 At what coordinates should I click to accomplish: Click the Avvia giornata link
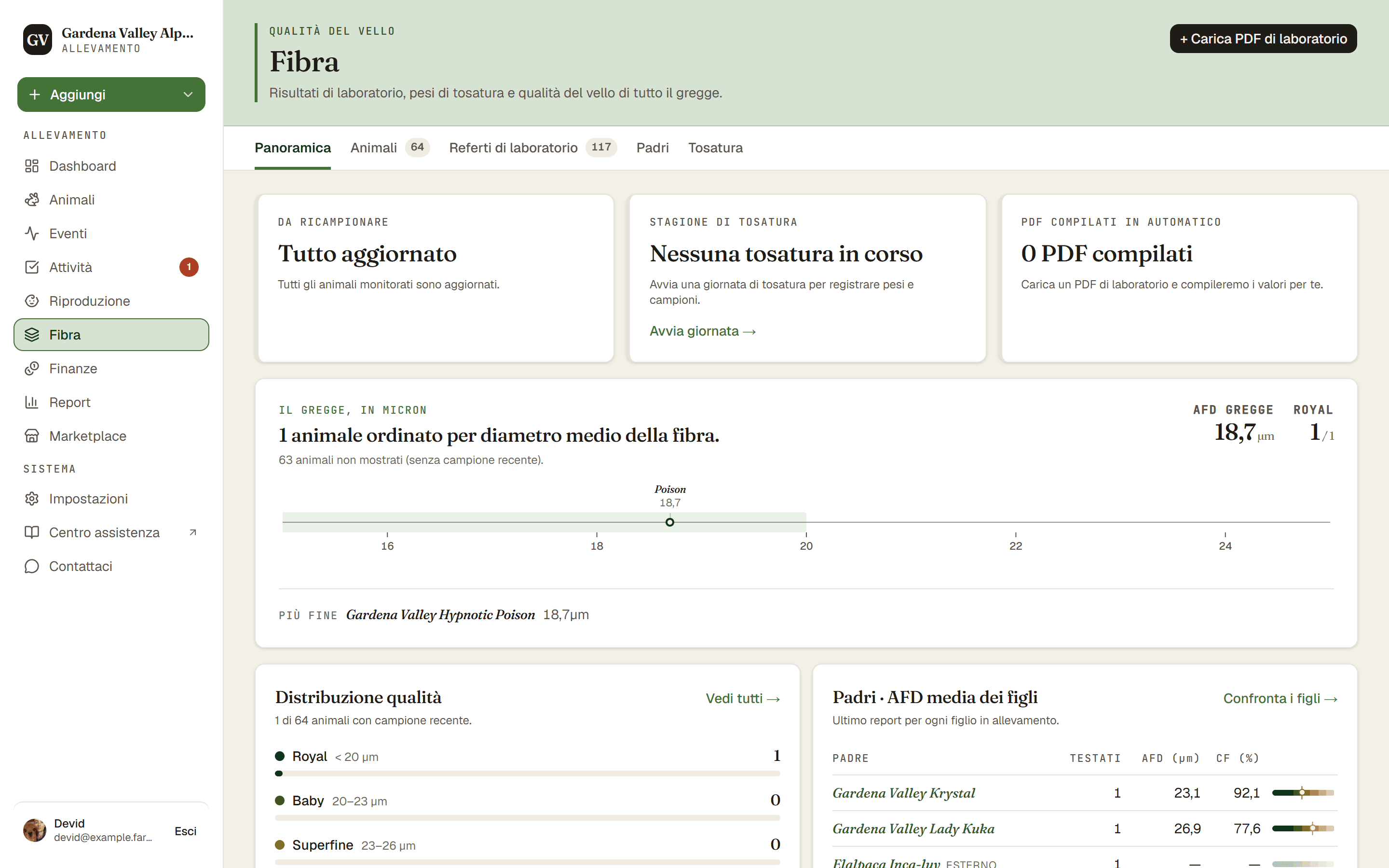tap(703, 331)
